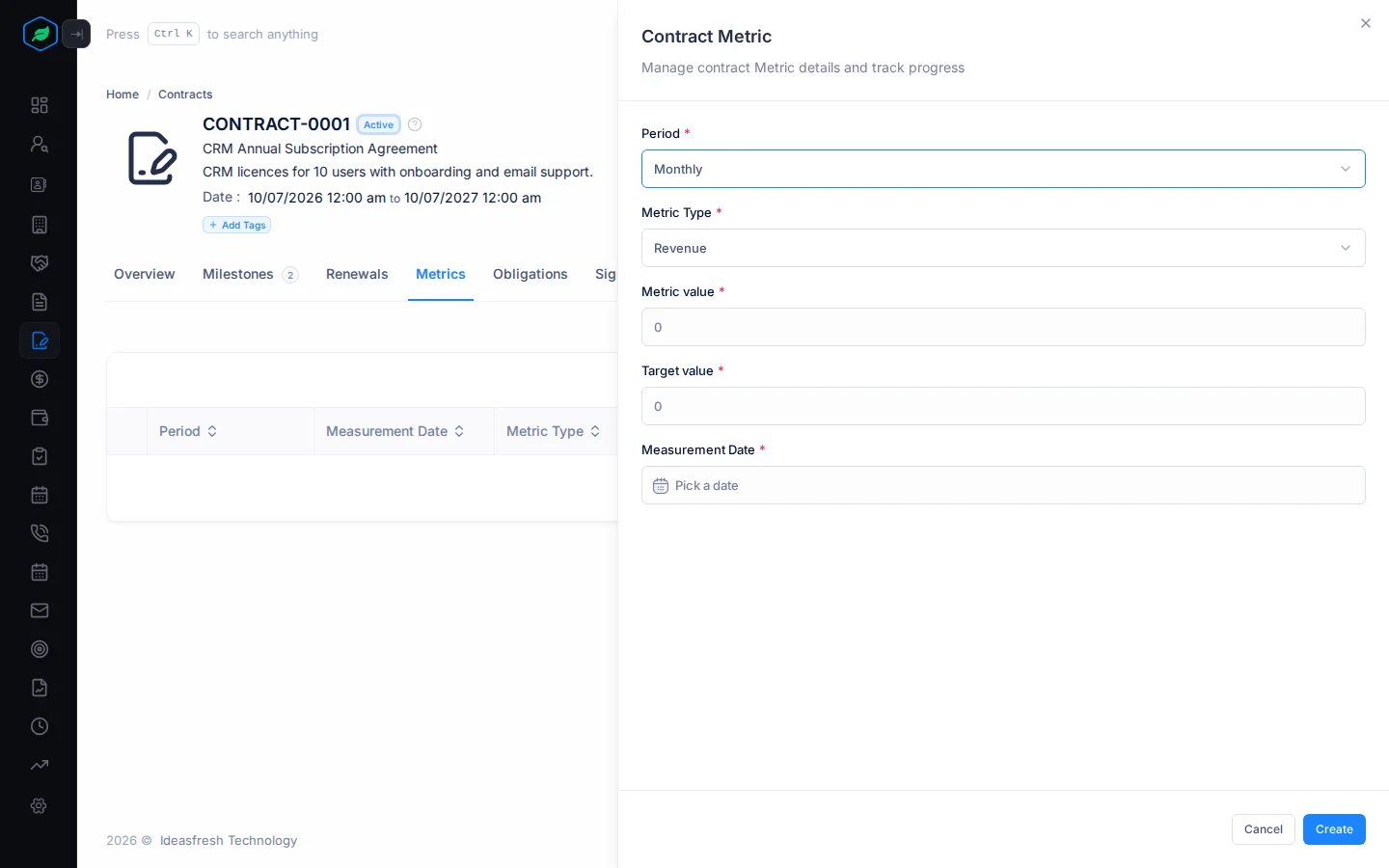
Task: Switch to the Renewals tab
Action: coord(357,274)
